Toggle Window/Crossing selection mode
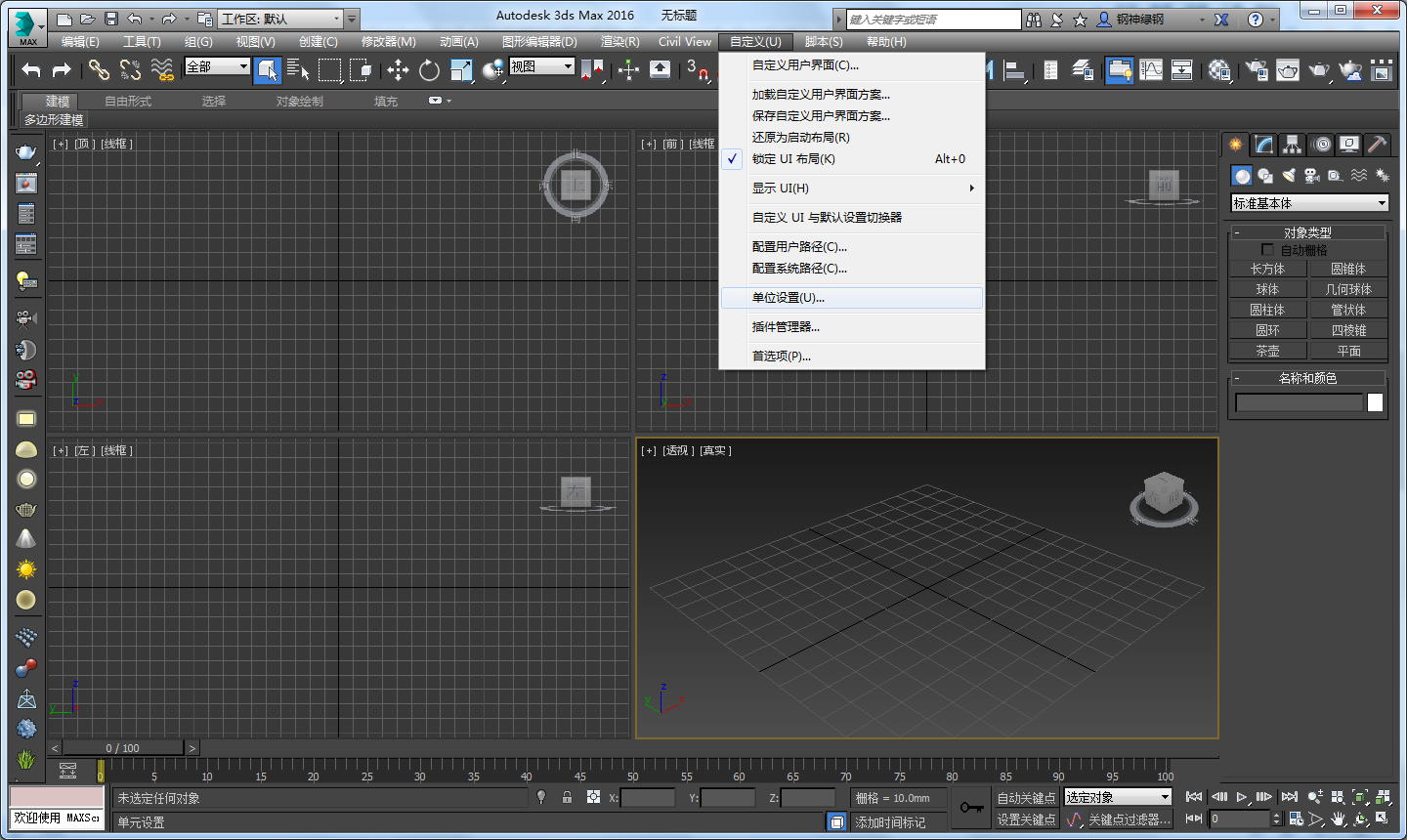 click(x=361, y=69)
